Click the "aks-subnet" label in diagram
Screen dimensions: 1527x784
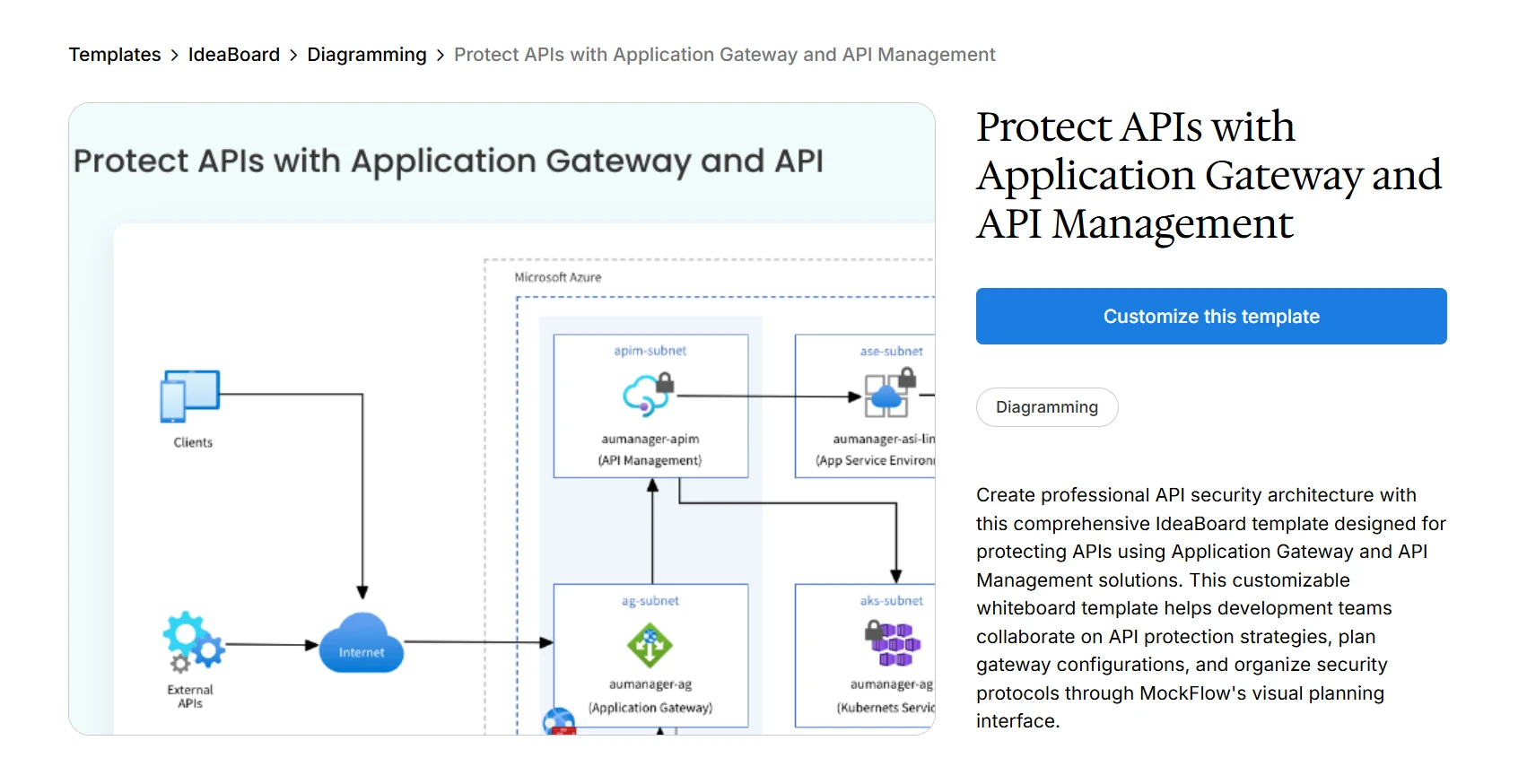click(892, 601)
